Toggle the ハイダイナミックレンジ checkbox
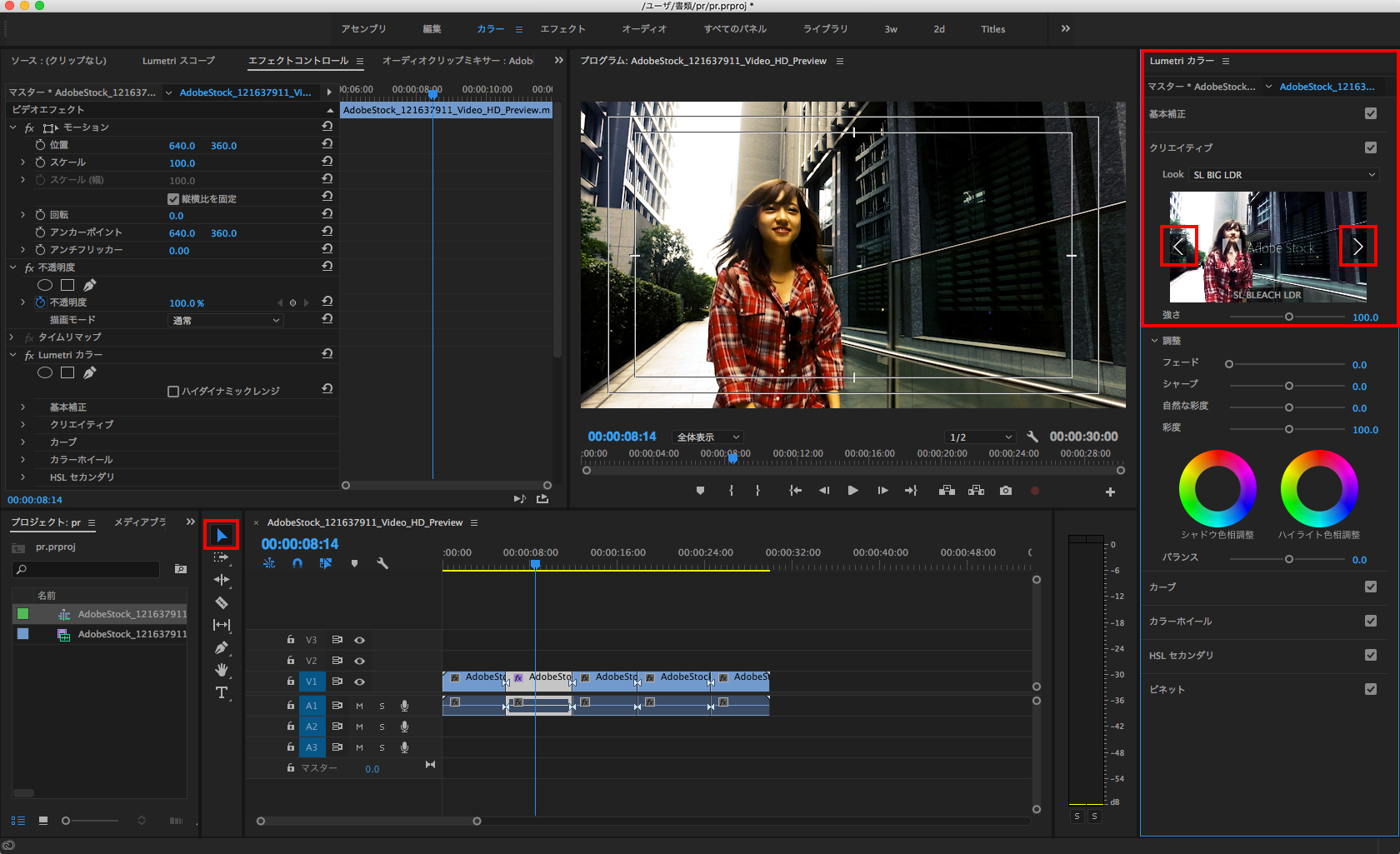Screen dimensions: 1400x854 pyautogui.click(x=173, y=392)
